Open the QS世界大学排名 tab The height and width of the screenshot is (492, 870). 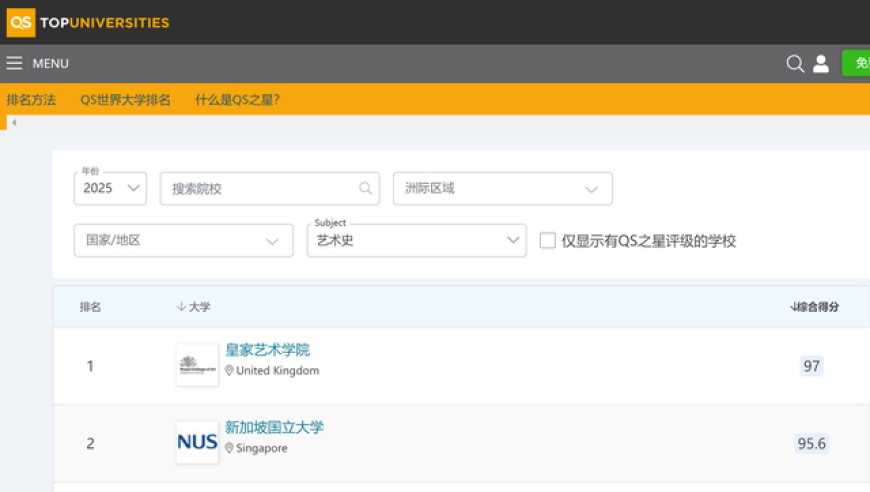tap(125, 100)
